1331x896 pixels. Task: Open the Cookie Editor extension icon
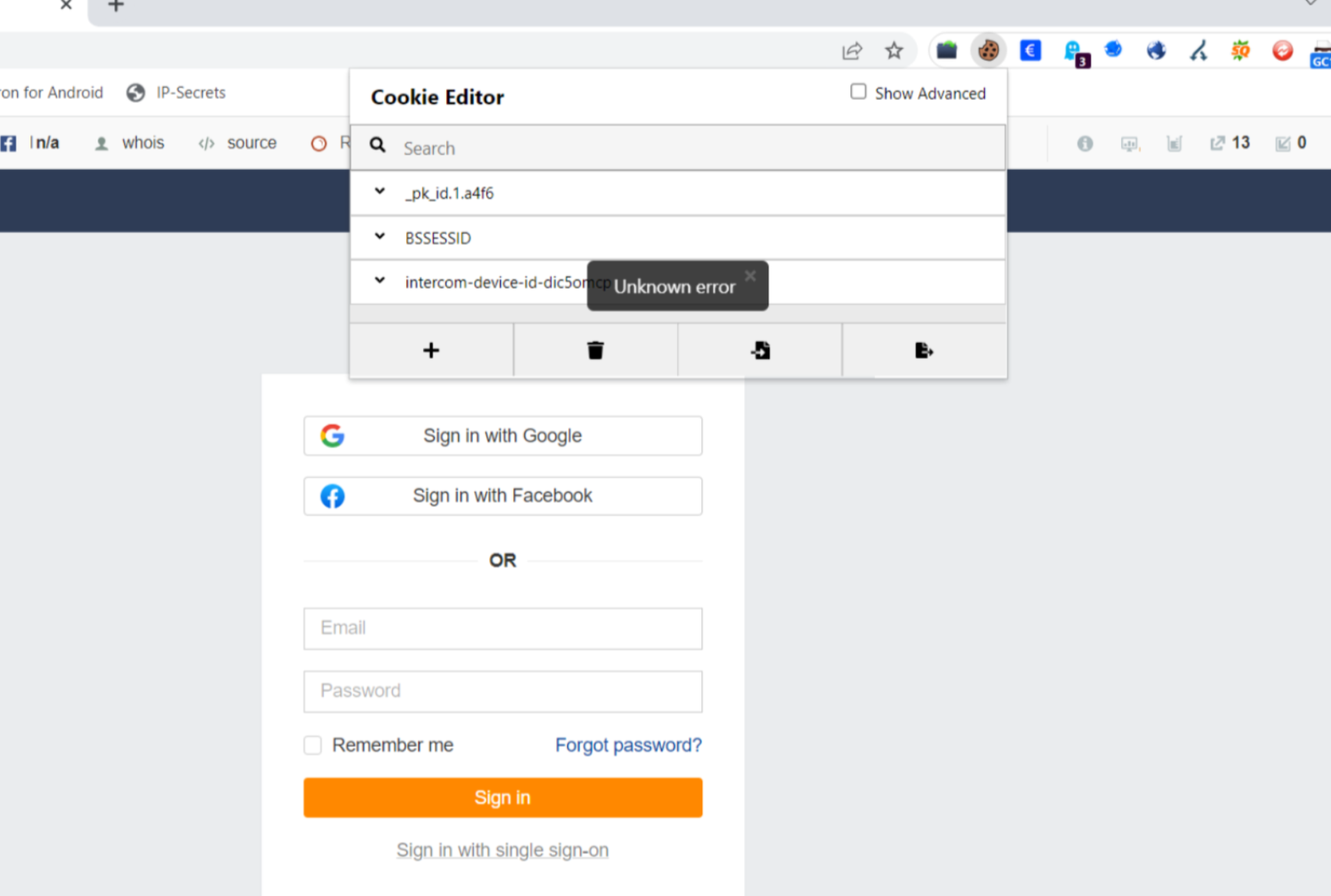(988, 50)
